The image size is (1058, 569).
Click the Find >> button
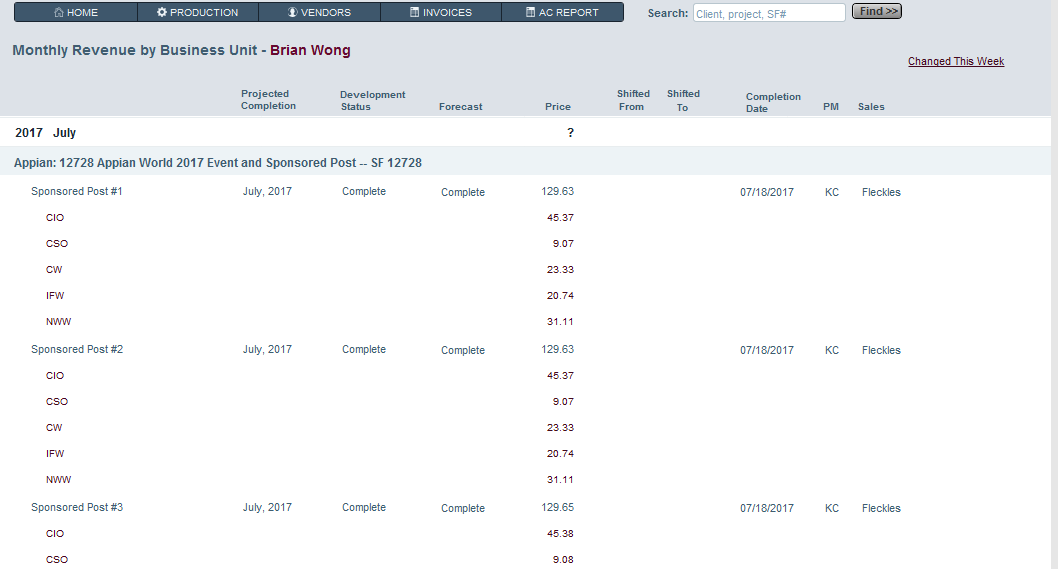(877, 11)
